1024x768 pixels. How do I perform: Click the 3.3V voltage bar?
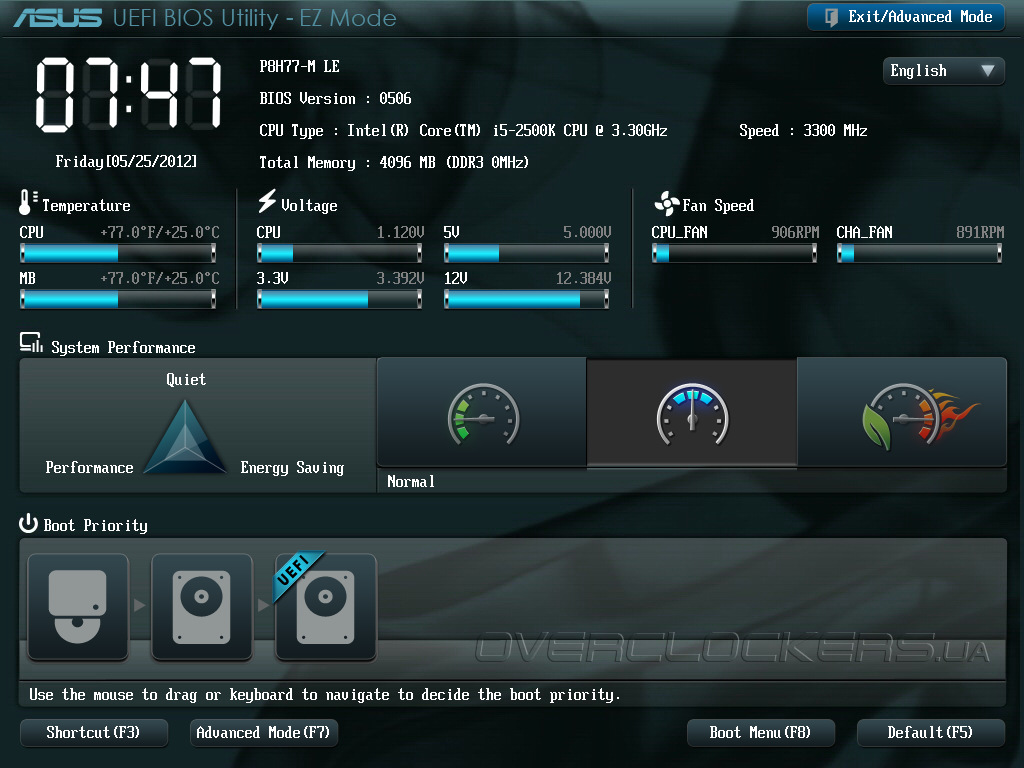(340, 299)
